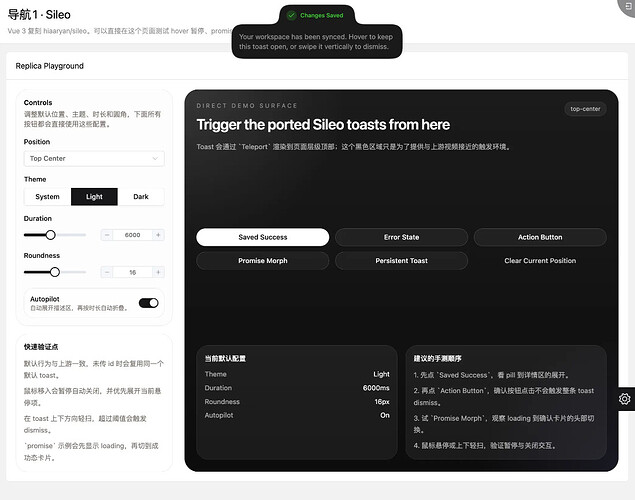Image resolution: width=635 pixels, height=500 pixels.
Task: Increase Duration with the plus stepper
Action: tap(158, 235)
